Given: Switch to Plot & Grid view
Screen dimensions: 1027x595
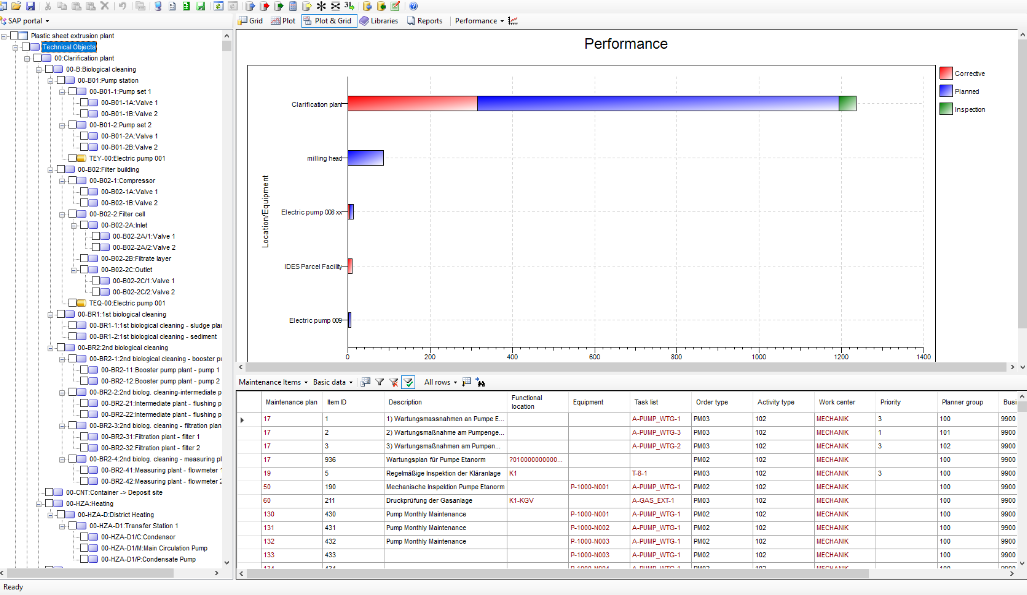Looking at the screenshot, I should pos(330,20).
